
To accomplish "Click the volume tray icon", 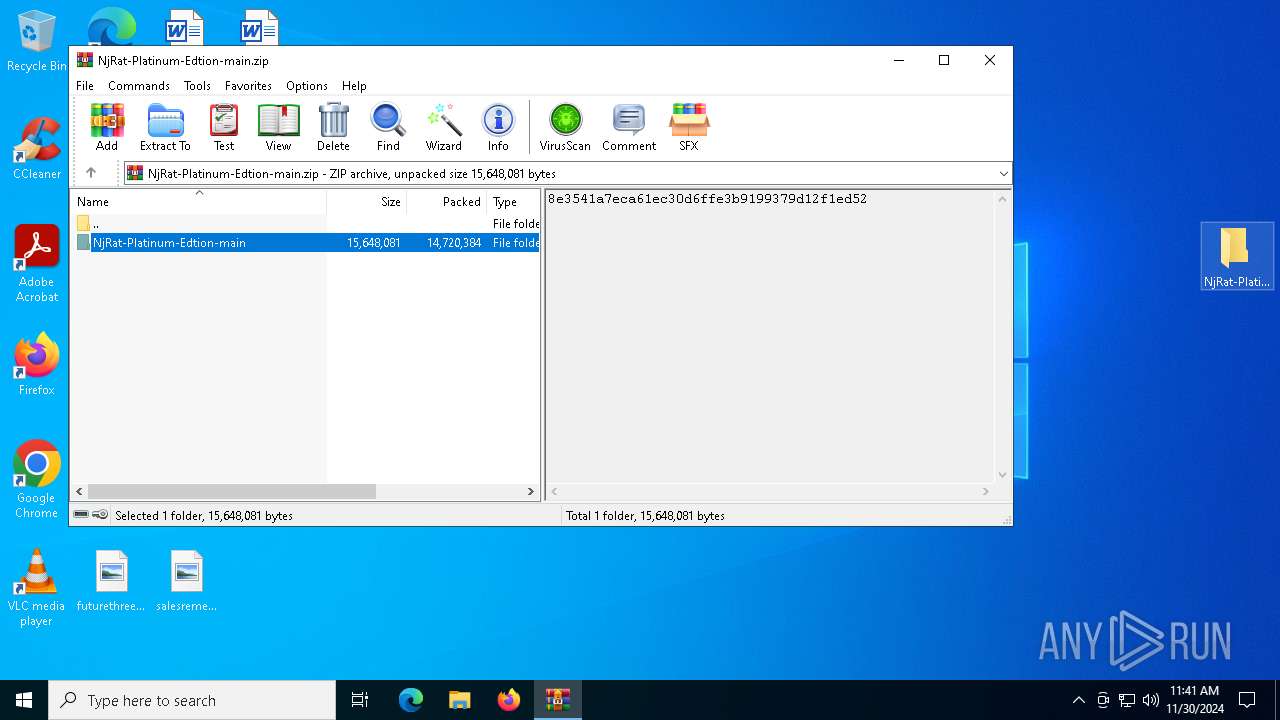I will tap(1151, 700).
